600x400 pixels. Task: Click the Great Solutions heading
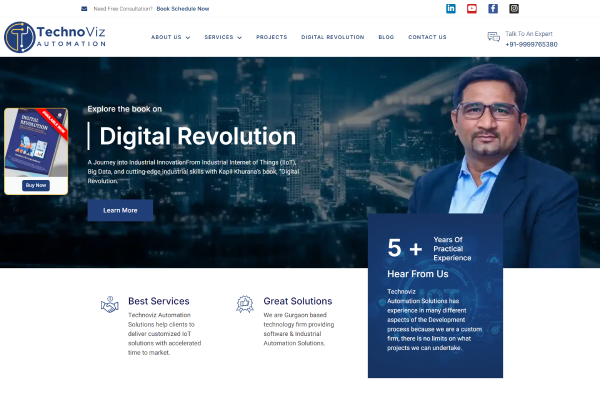pos(298,301)
